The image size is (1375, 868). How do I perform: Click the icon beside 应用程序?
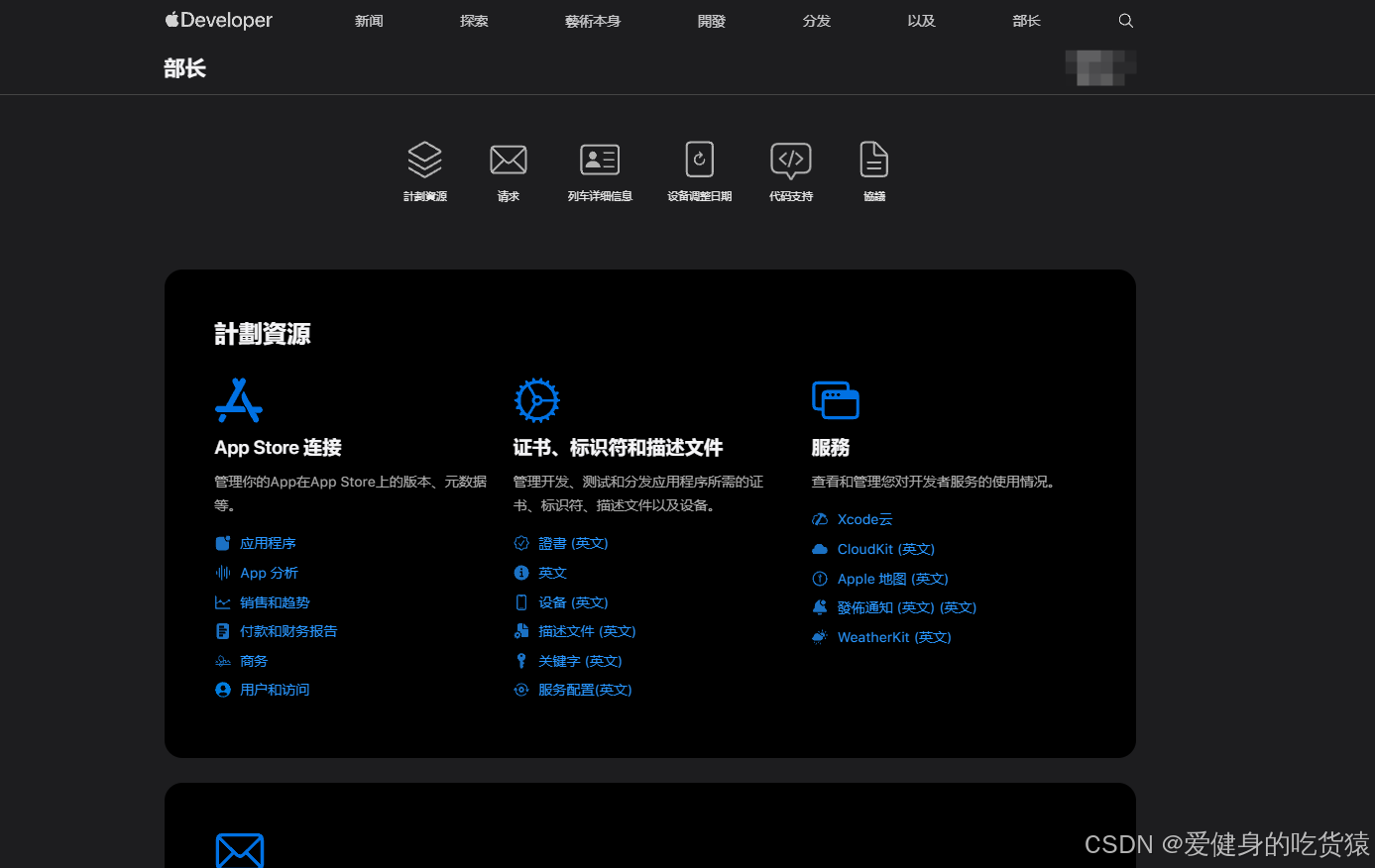[223, 543]
